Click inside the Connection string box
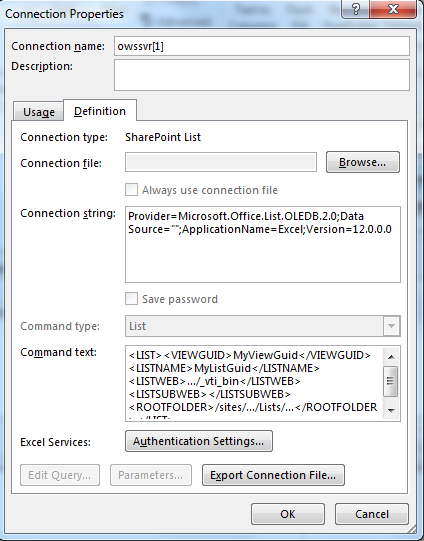This screenshot has height=541, width=424. coord(263,244)
